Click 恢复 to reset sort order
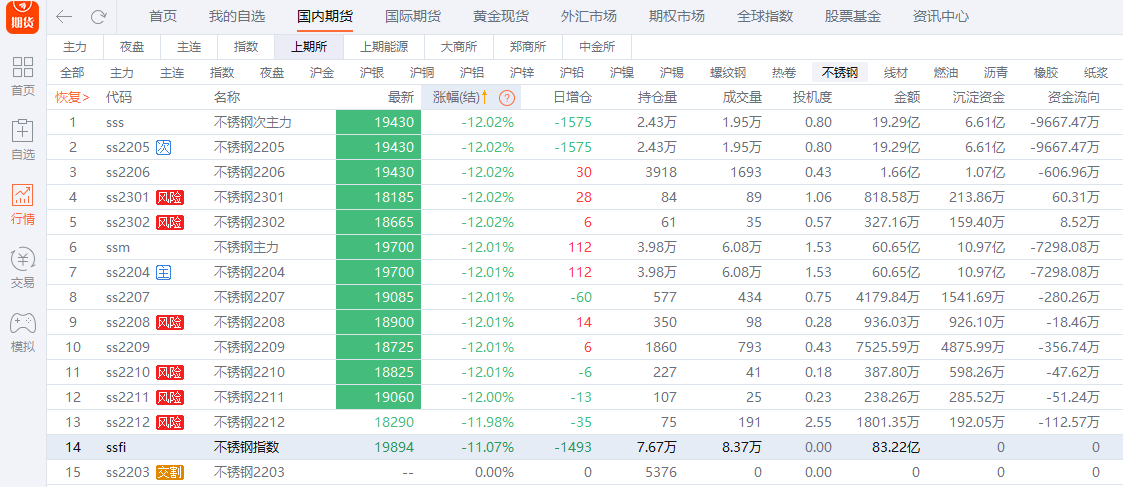 pyautogui.click(x=71, y=98)
